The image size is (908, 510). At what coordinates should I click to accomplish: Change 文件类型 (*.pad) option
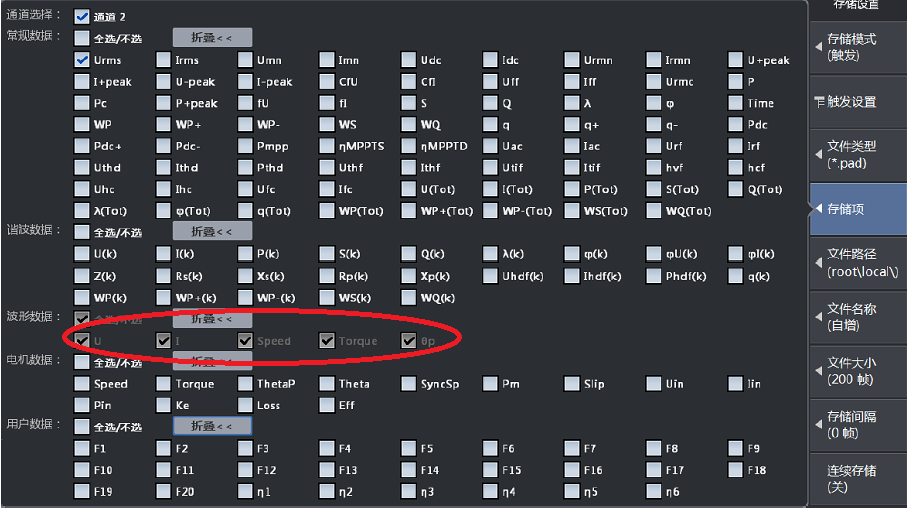pyautogui.click(x=858, y=155)
